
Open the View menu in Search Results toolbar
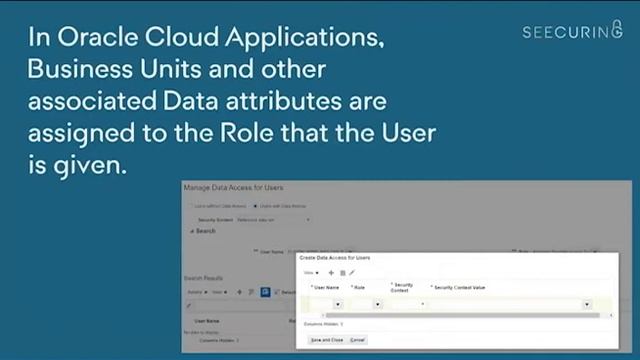point(220,292)
